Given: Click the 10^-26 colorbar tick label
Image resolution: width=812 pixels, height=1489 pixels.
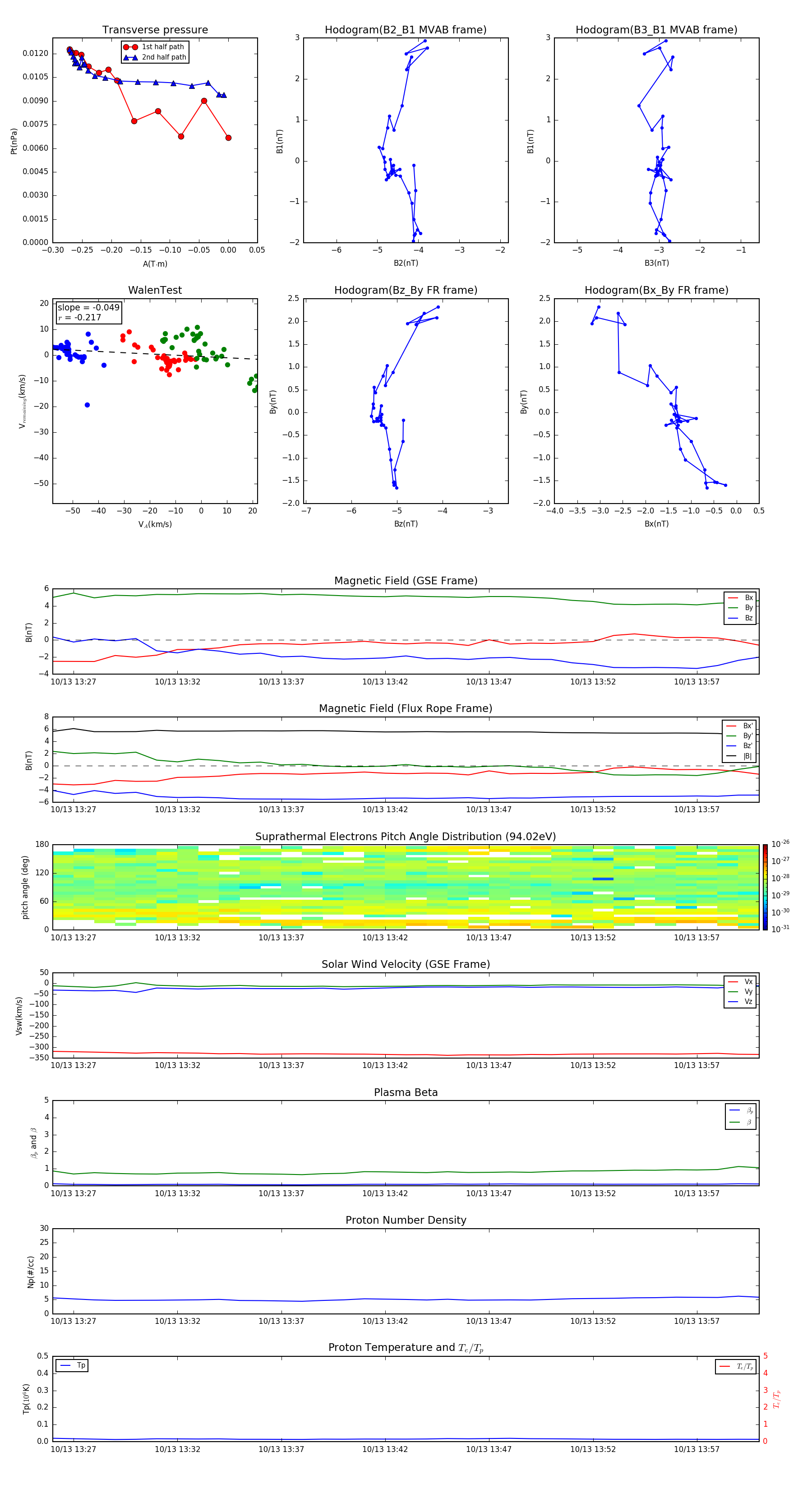Looking at the screenshot, I should [x=780, y=844].
